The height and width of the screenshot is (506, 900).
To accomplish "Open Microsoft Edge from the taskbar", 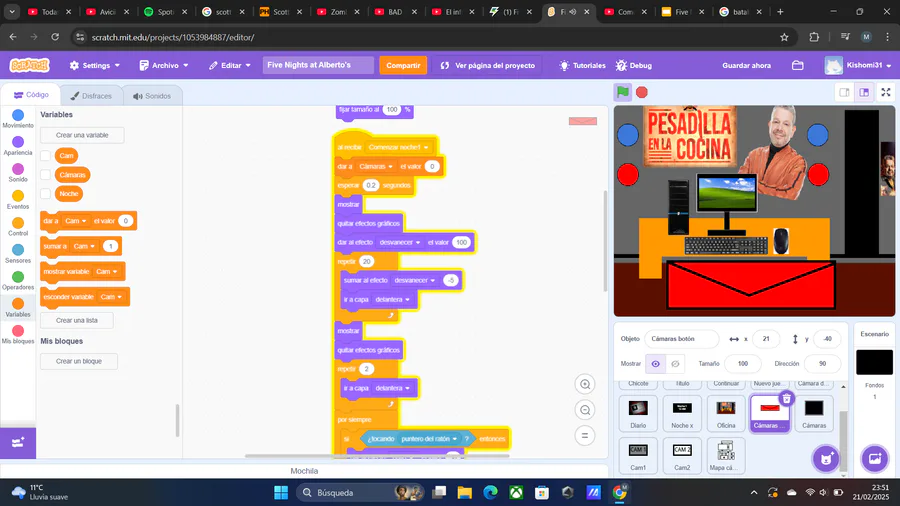I will click(490, 492).
